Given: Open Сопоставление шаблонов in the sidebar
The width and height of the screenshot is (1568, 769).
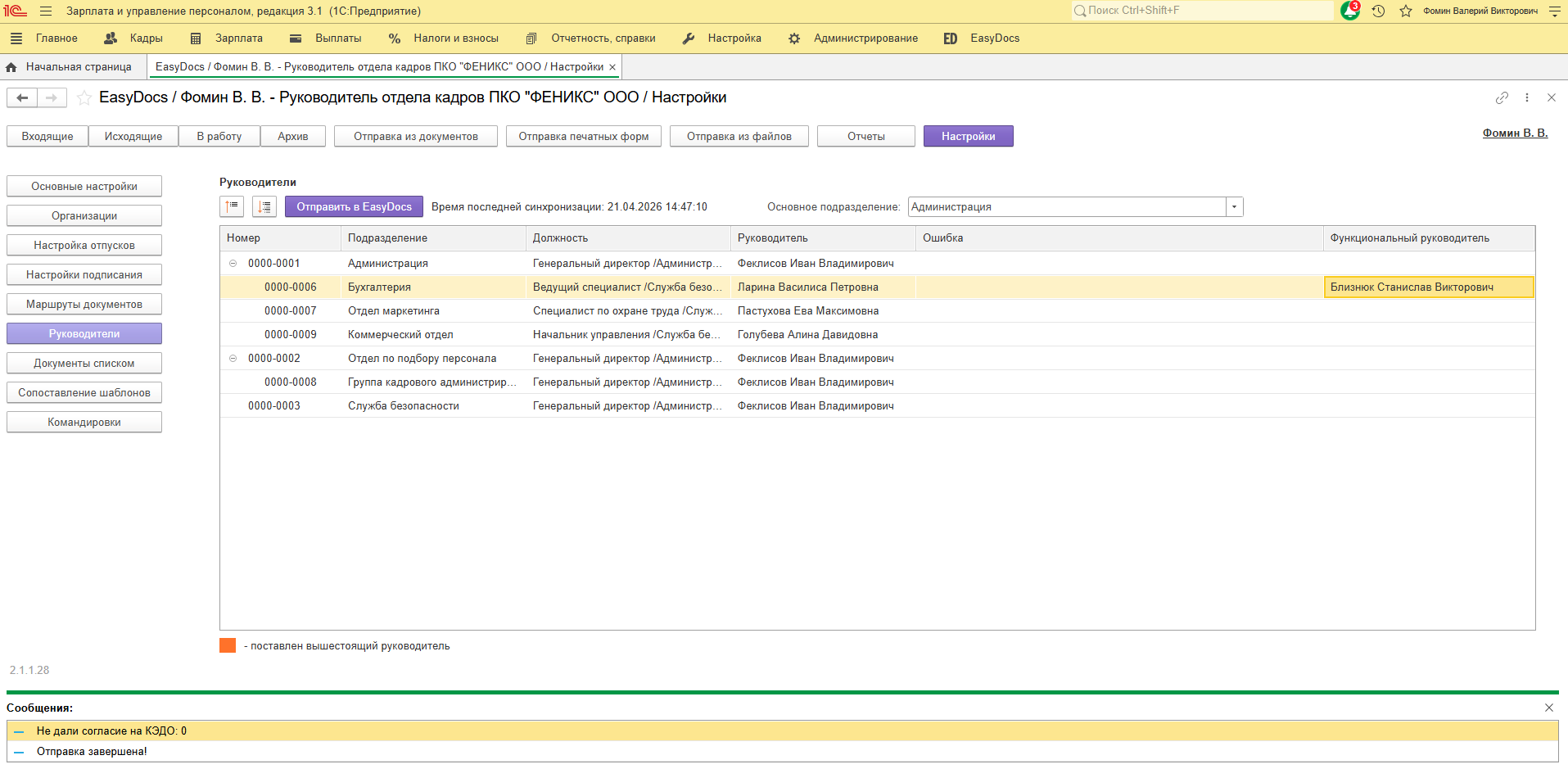Looking at the screenshot, I should tap(84, 392).
